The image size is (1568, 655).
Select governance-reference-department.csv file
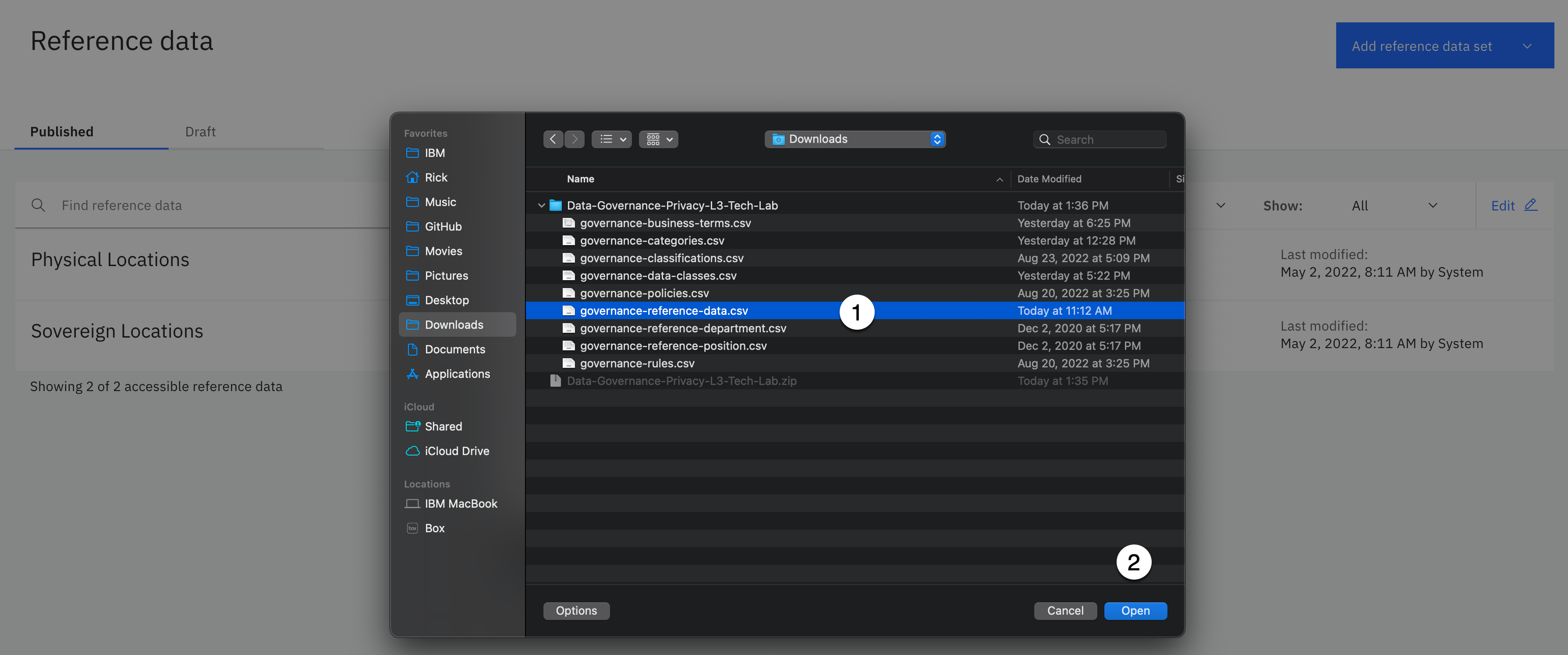[683, 328]
